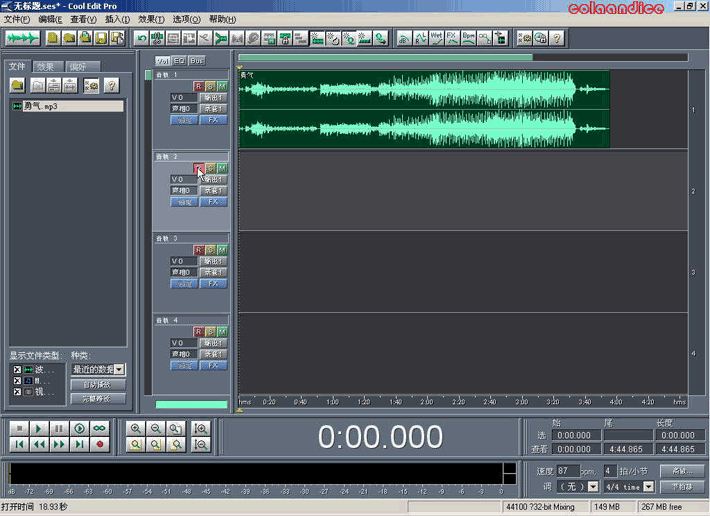Solo track 3 with S button
710x516 pixels.
pos(210,249)
